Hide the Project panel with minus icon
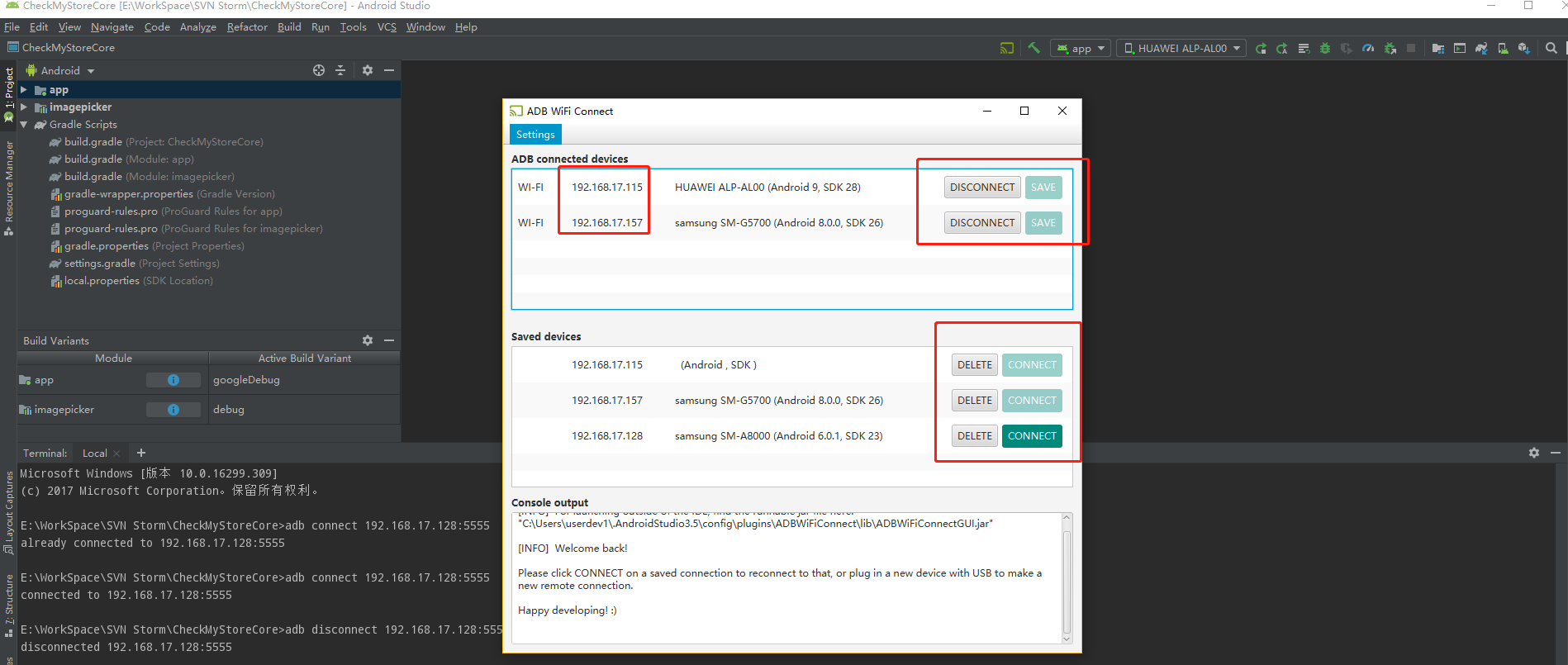Viewport: 1568px width, 665px height. click(389, 71)
